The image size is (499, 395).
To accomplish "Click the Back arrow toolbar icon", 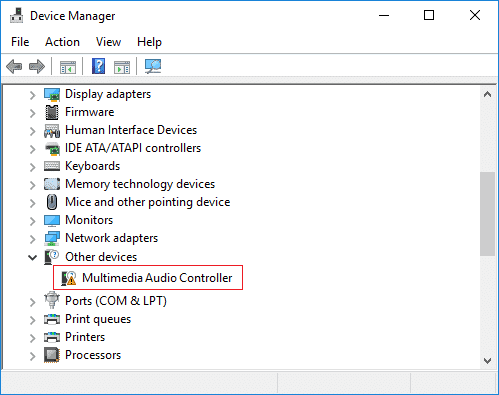I will tap(14, 66).
